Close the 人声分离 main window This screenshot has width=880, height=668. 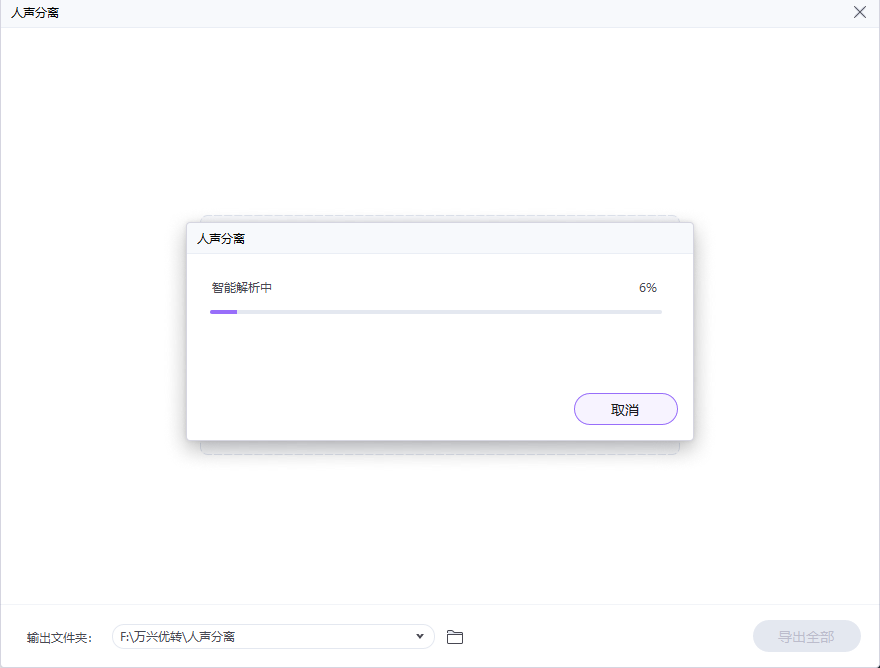(x=859, y=13)
